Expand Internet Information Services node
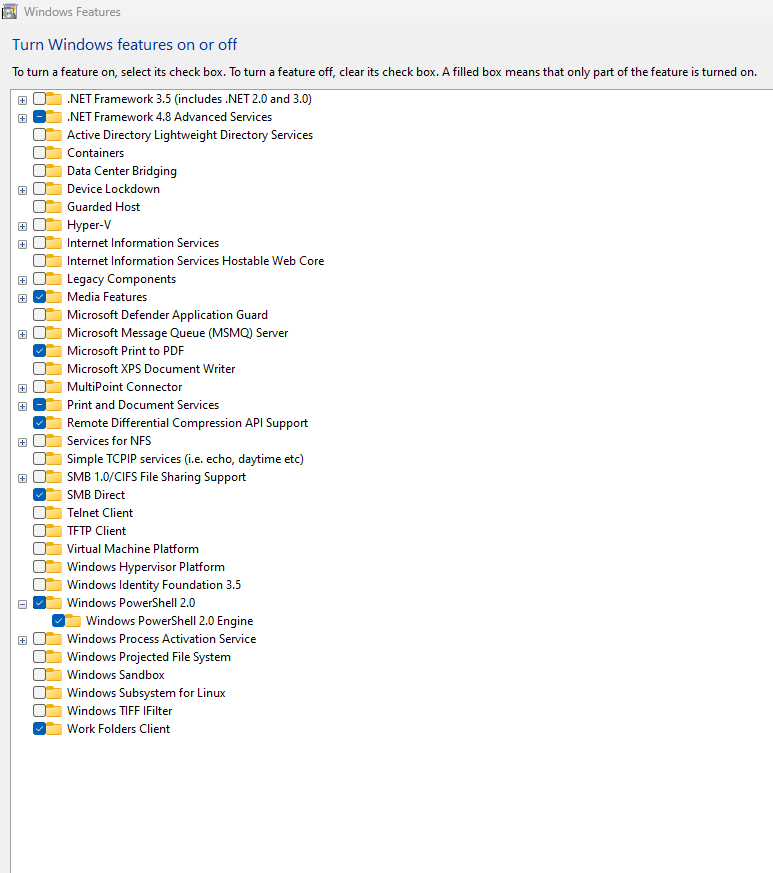The width and height of the screenshot is (773, 873). point(22,244)
